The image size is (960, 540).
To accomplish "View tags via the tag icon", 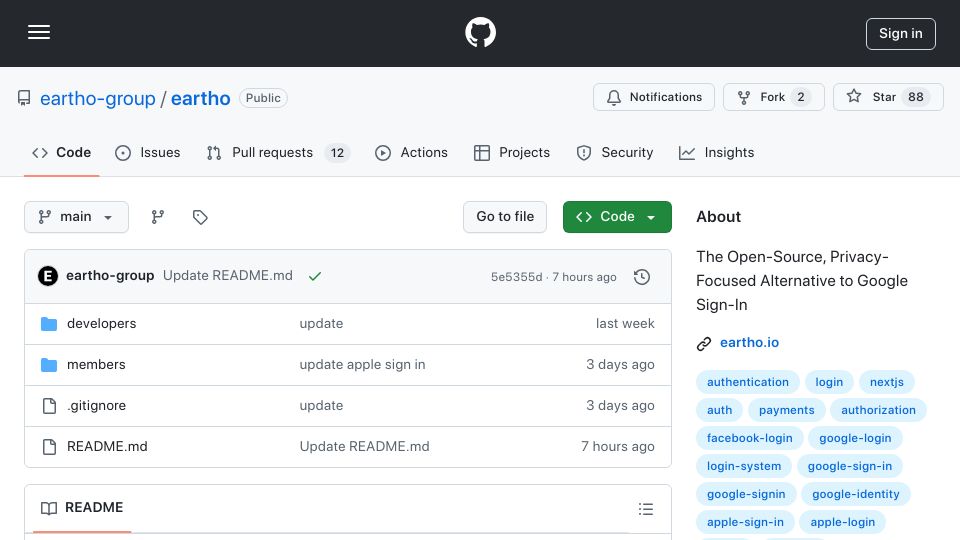I will 200,217.
